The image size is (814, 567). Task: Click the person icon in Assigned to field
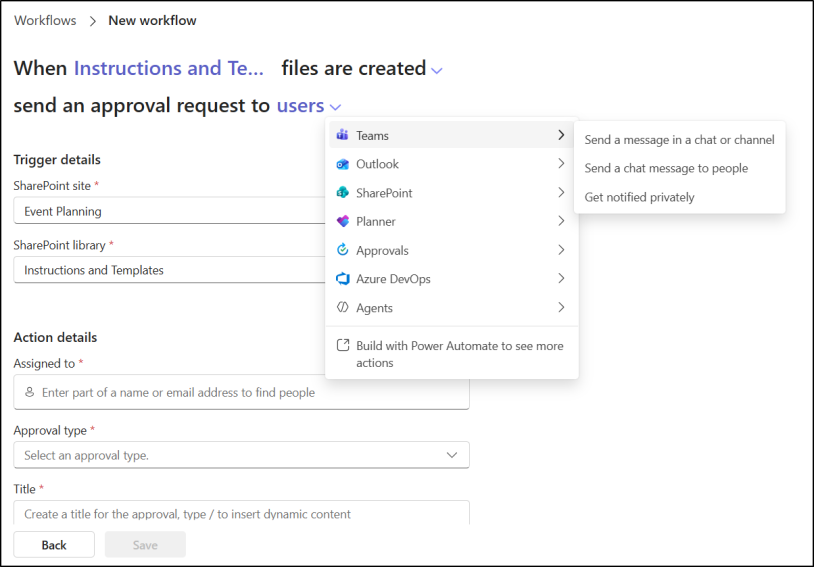pos(30,392)
